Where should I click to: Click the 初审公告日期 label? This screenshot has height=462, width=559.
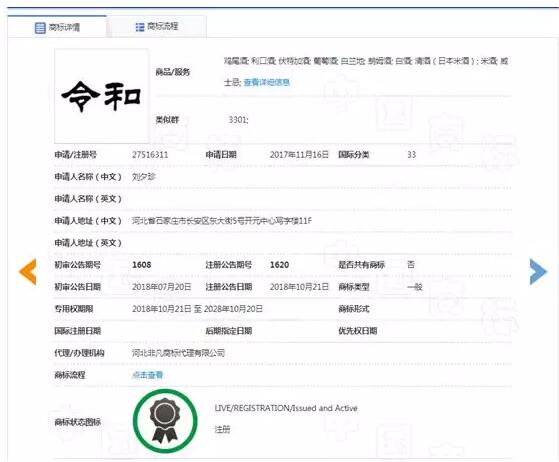tap(77, 287)
